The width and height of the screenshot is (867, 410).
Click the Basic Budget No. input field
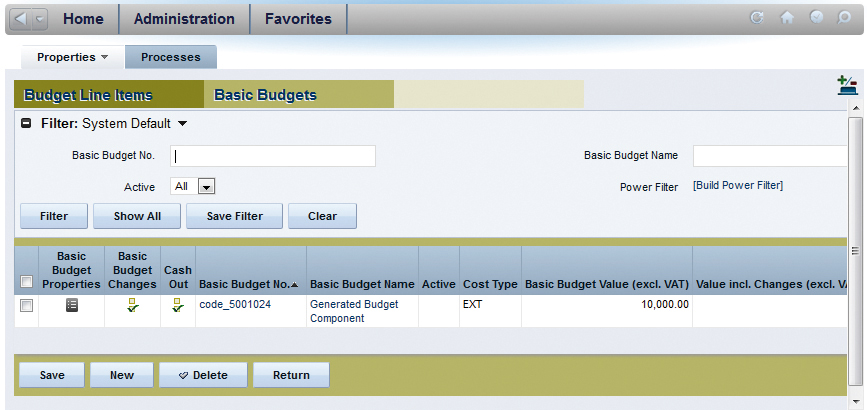click(x=273, y=156)
